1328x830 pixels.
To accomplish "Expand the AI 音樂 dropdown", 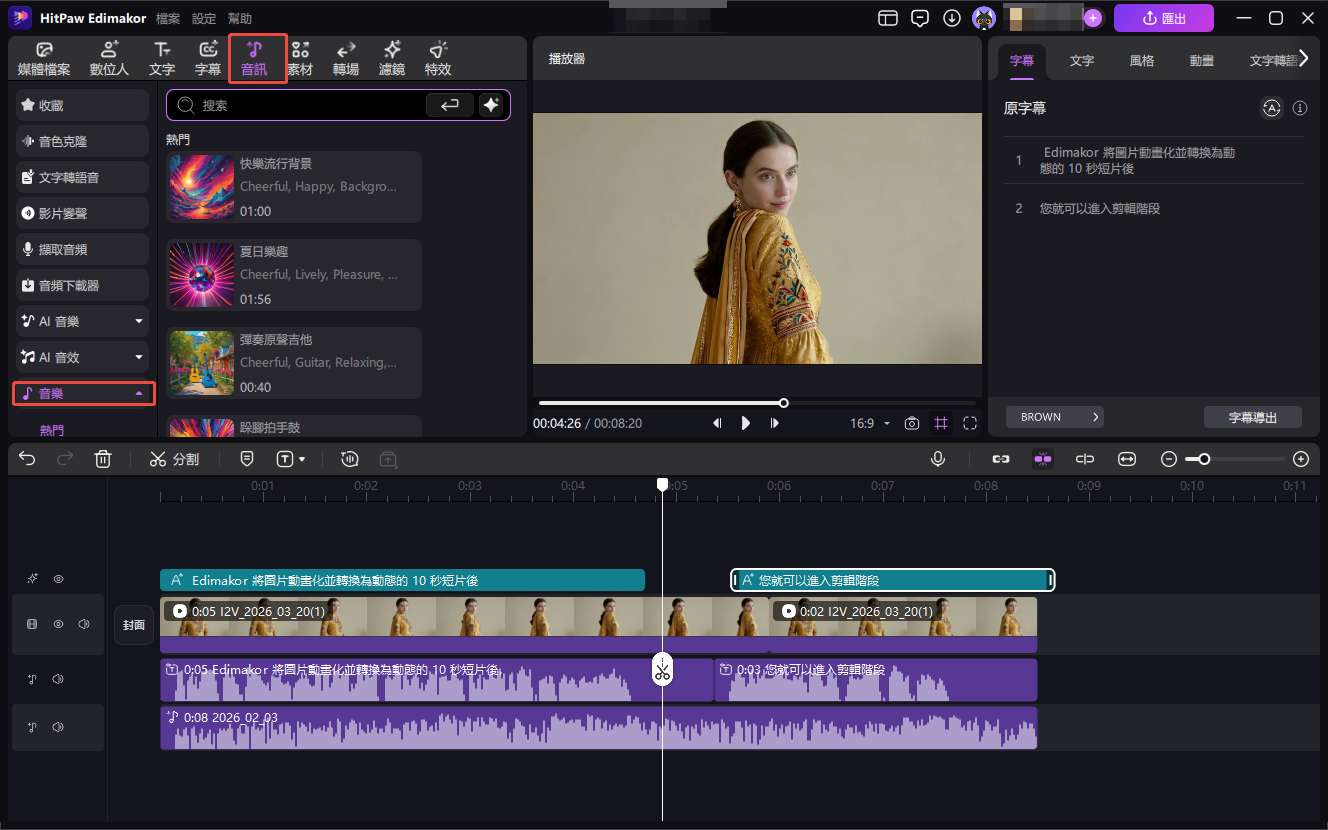I will click(x=138, y=321).
